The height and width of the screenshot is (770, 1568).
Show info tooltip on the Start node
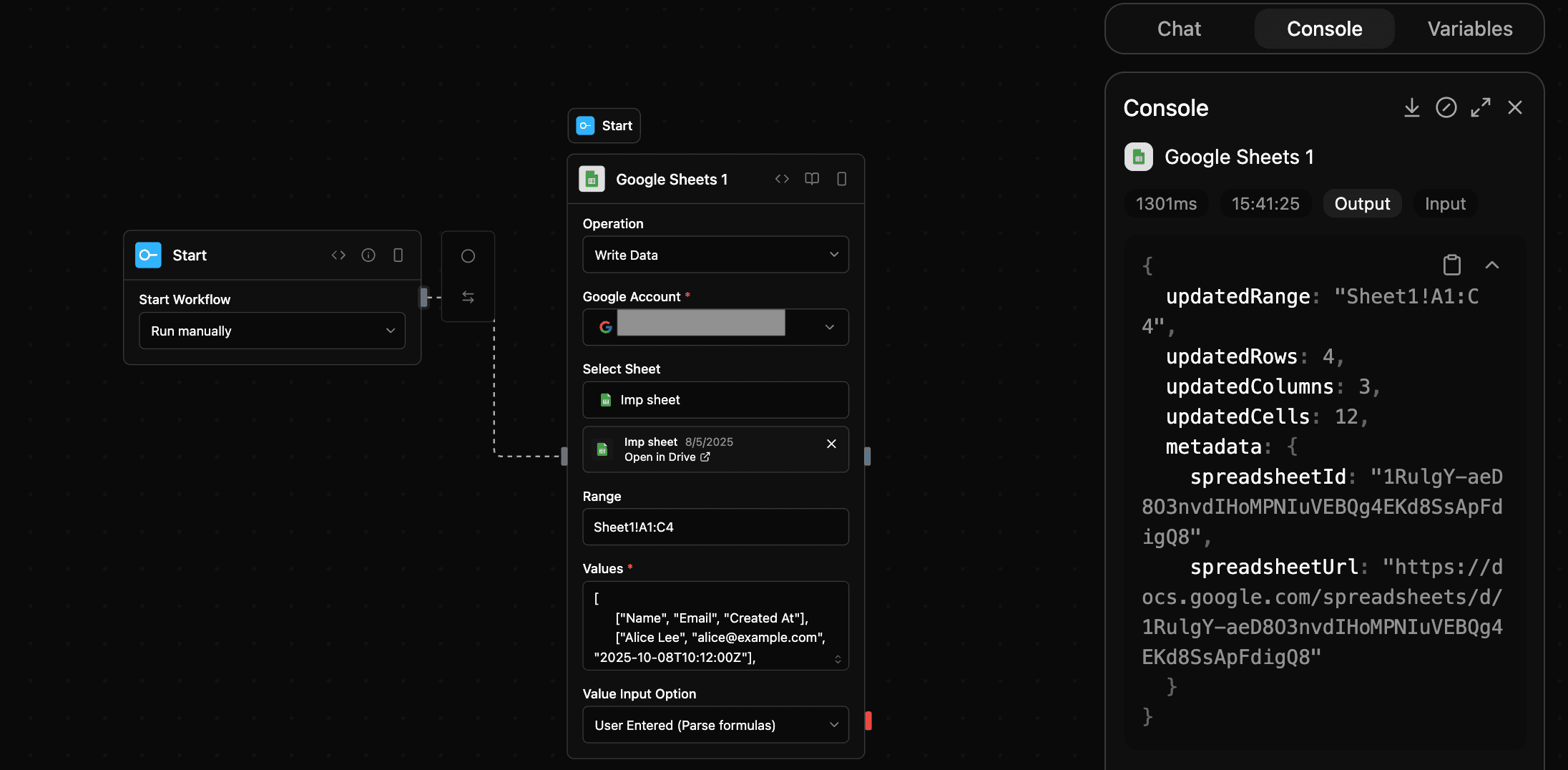368,255
